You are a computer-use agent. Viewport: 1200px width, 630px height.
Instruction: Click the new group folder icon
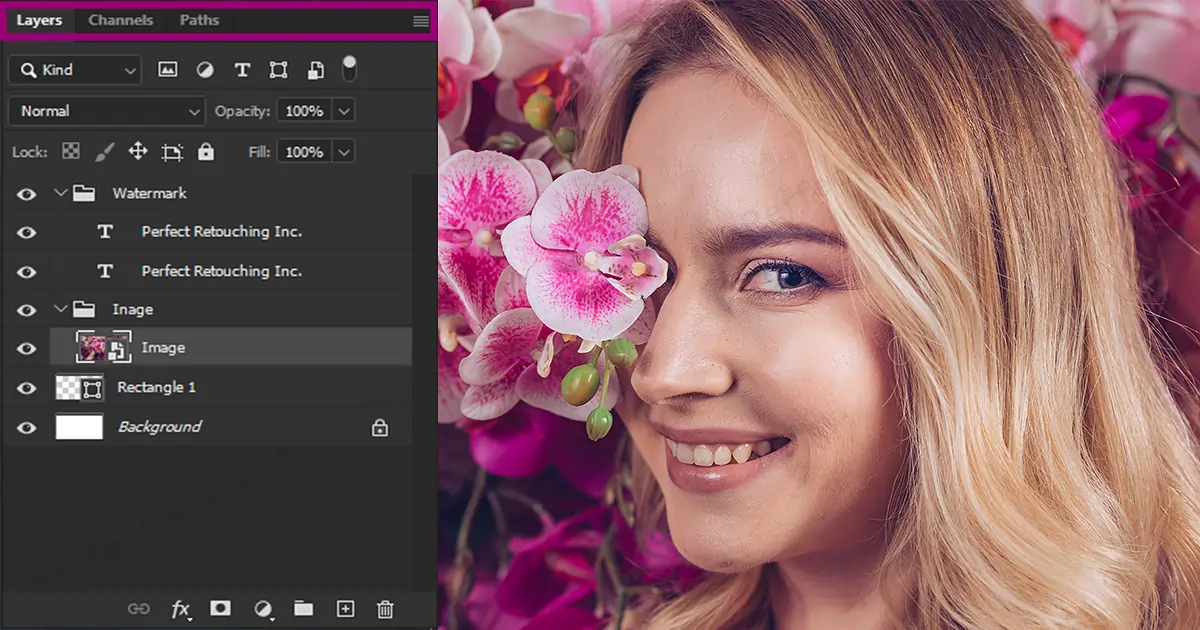(x=303, y=609)
